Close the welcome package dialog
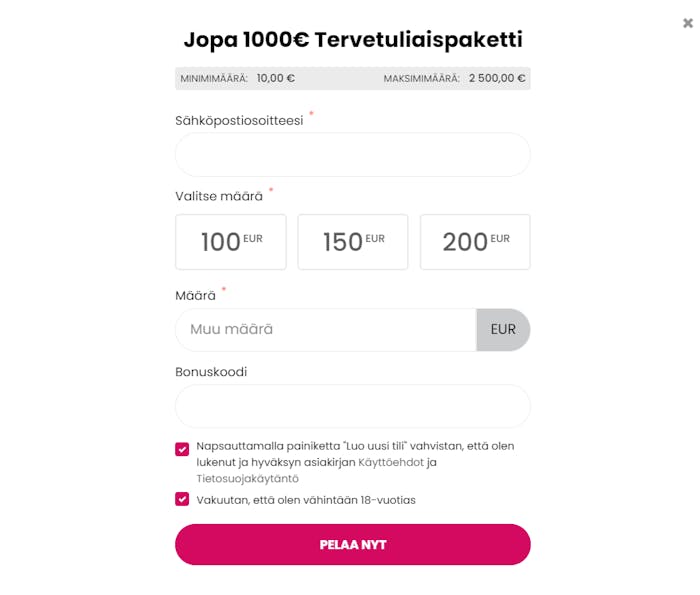Screen dimensions: 700x595 pyautogui.click(x=688, y=23)
